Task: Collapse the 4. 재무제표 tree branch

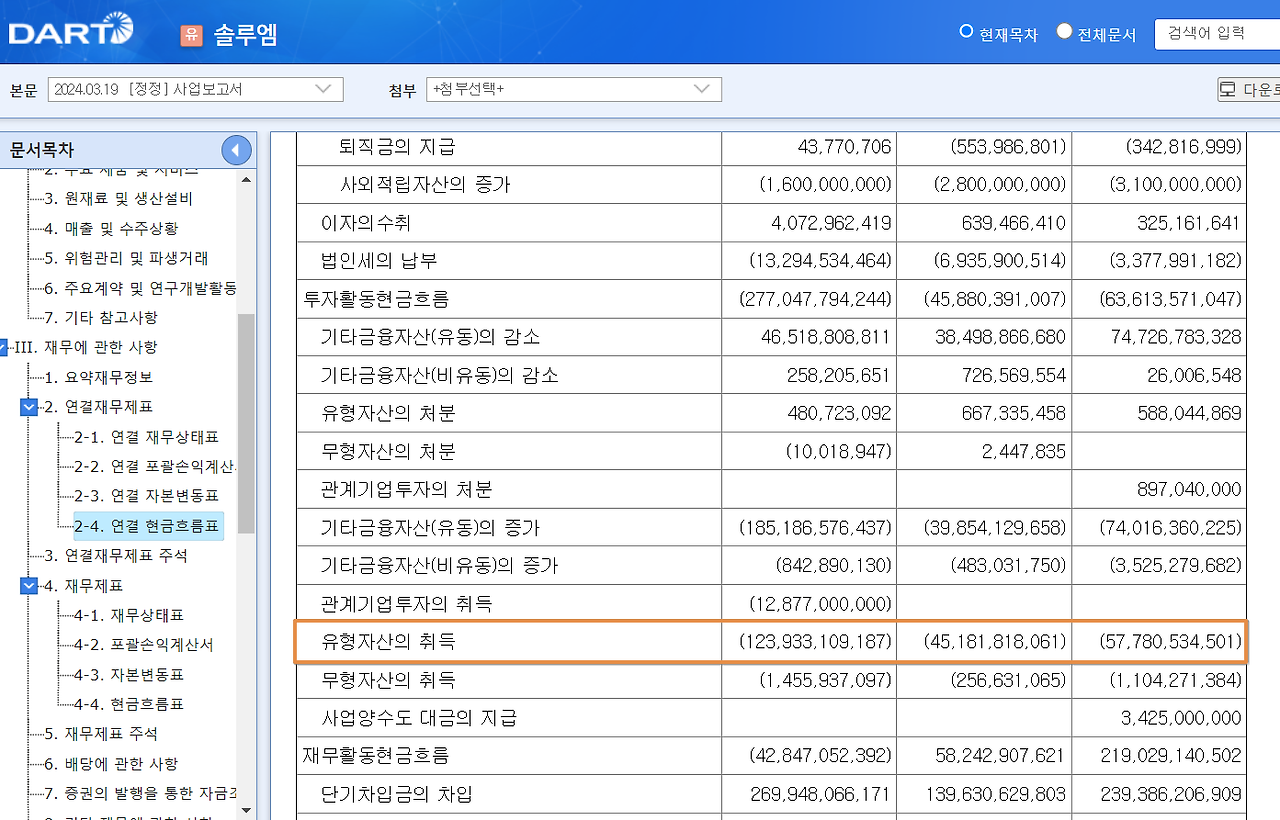Action: click(x=29, y=587)
